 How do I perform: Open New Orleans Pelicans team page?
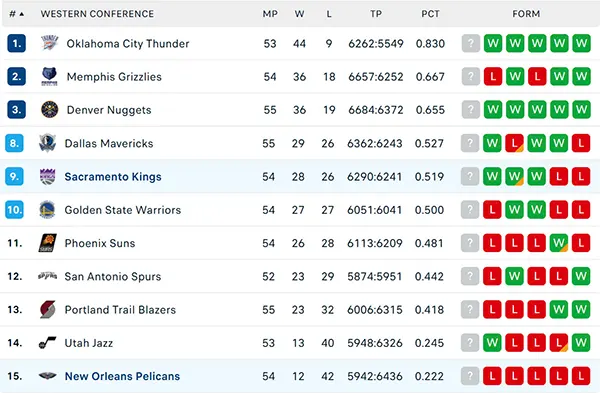(122, 376)
